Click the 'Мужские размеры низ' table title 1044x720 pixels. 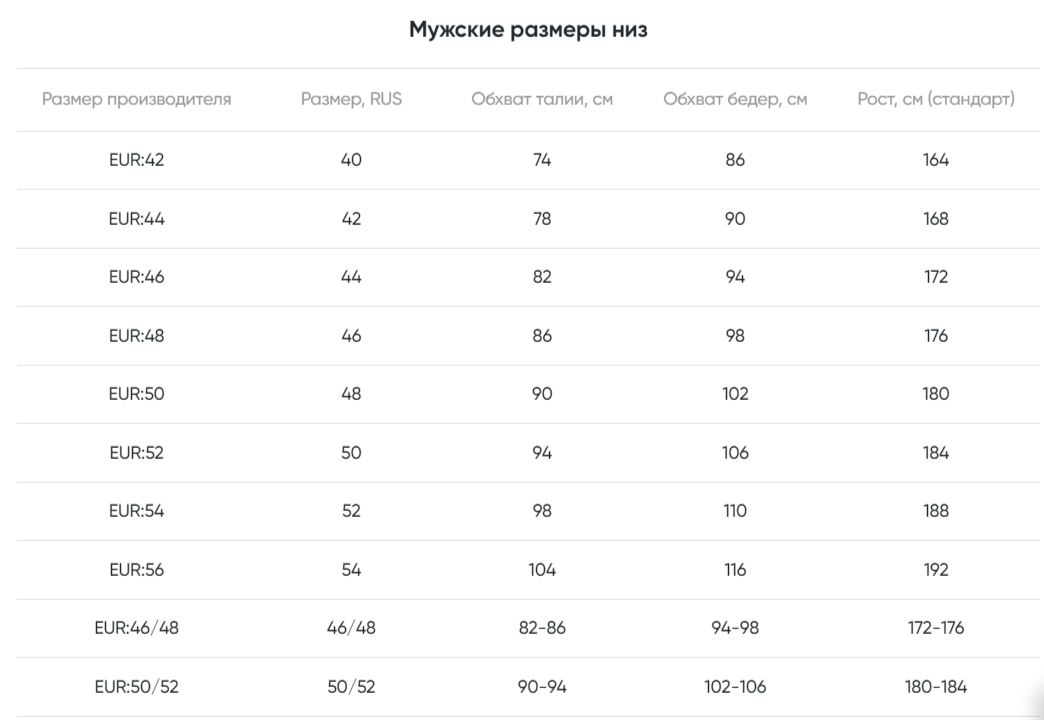point(528,30)
